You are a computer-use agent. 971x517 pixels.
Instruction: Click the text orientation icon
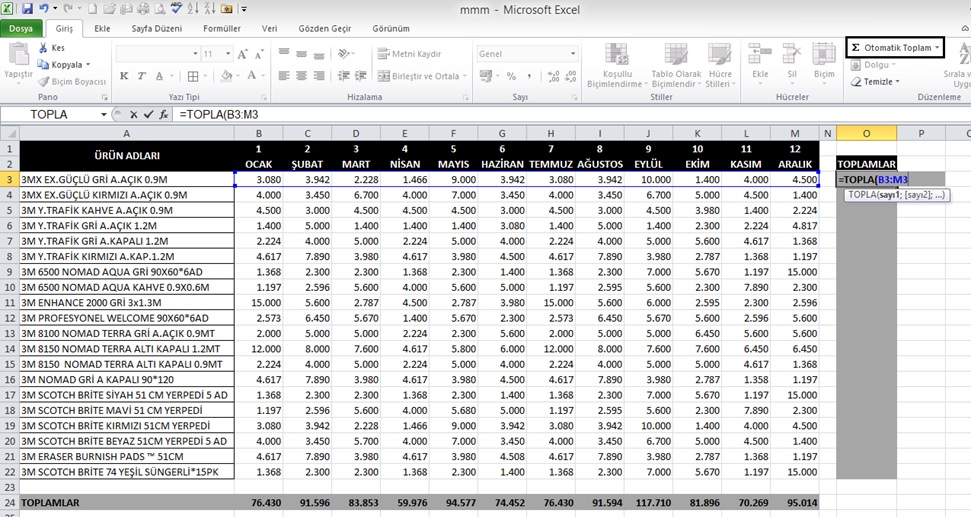point(343,54)
